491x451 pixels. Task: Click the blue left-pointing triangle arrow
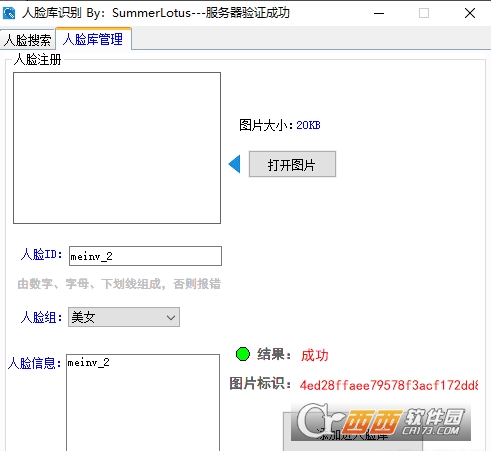click(235, 164)
